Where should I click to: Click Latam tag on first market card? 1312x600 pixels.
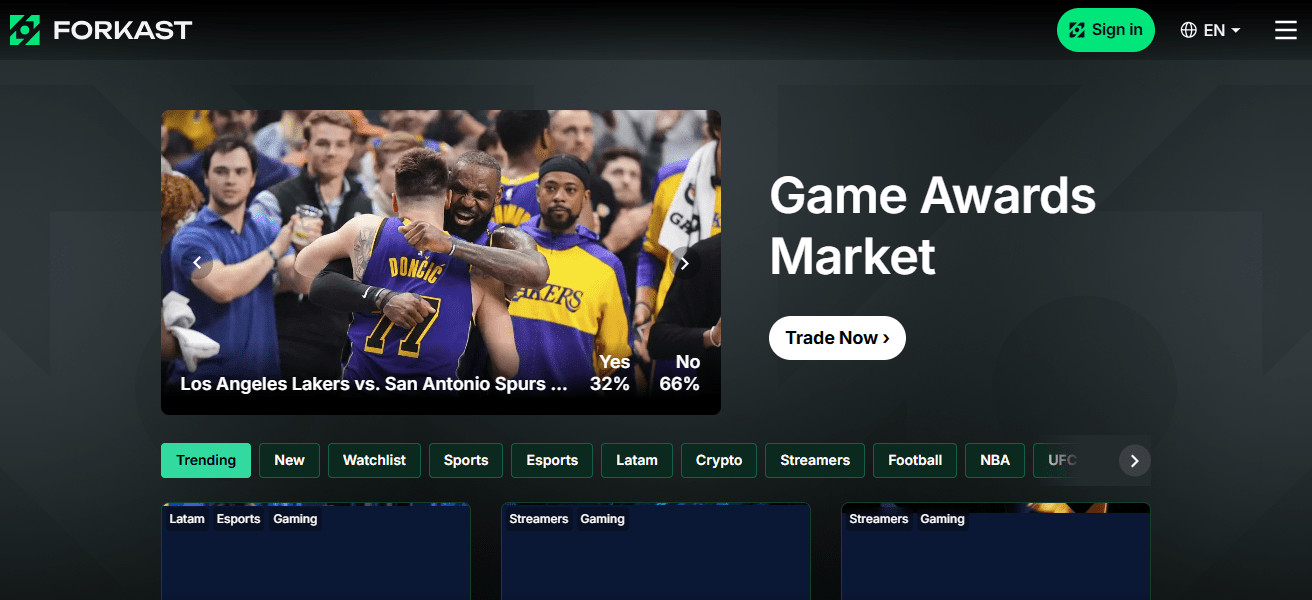[187, 519]
